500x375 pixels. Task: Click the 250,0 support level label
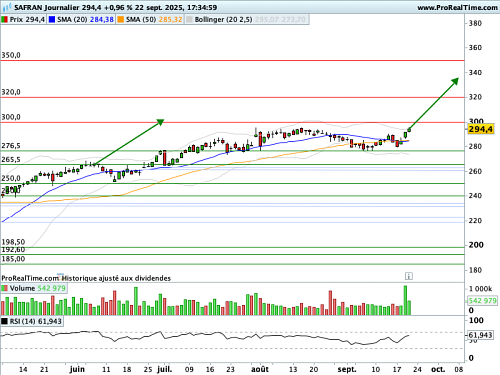pos(11,178)
